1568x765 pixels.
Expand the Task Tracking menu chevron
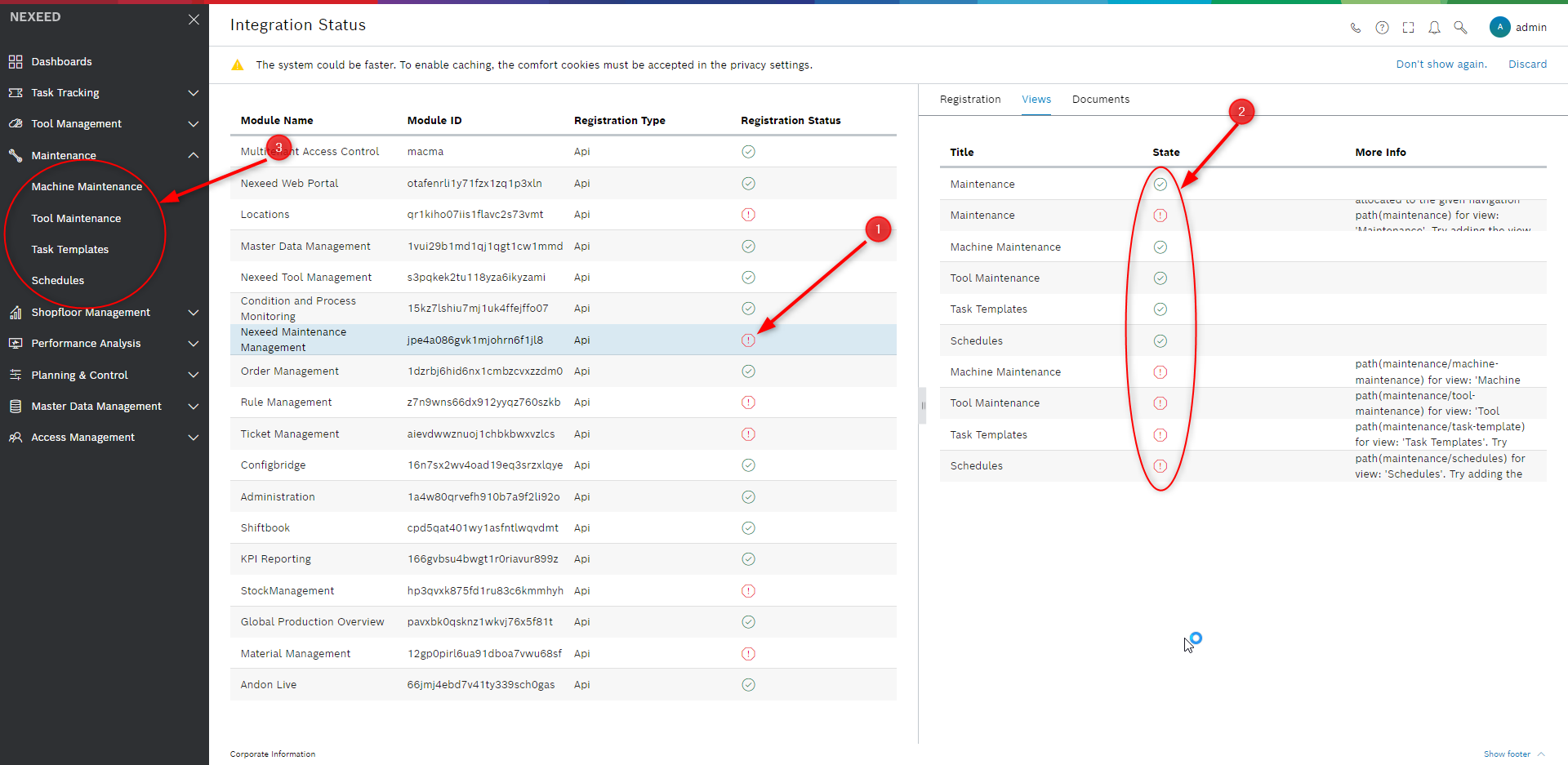tap(194, 93)
